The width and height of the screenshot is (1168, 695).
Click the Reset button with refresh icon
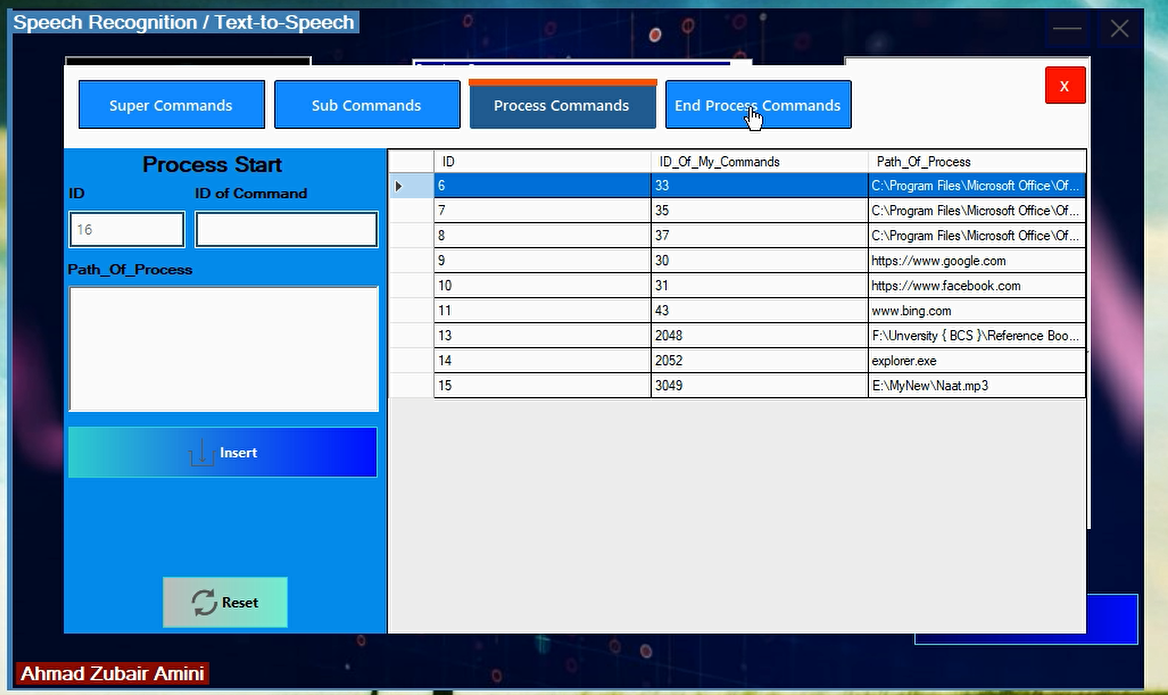click(225, 602)
